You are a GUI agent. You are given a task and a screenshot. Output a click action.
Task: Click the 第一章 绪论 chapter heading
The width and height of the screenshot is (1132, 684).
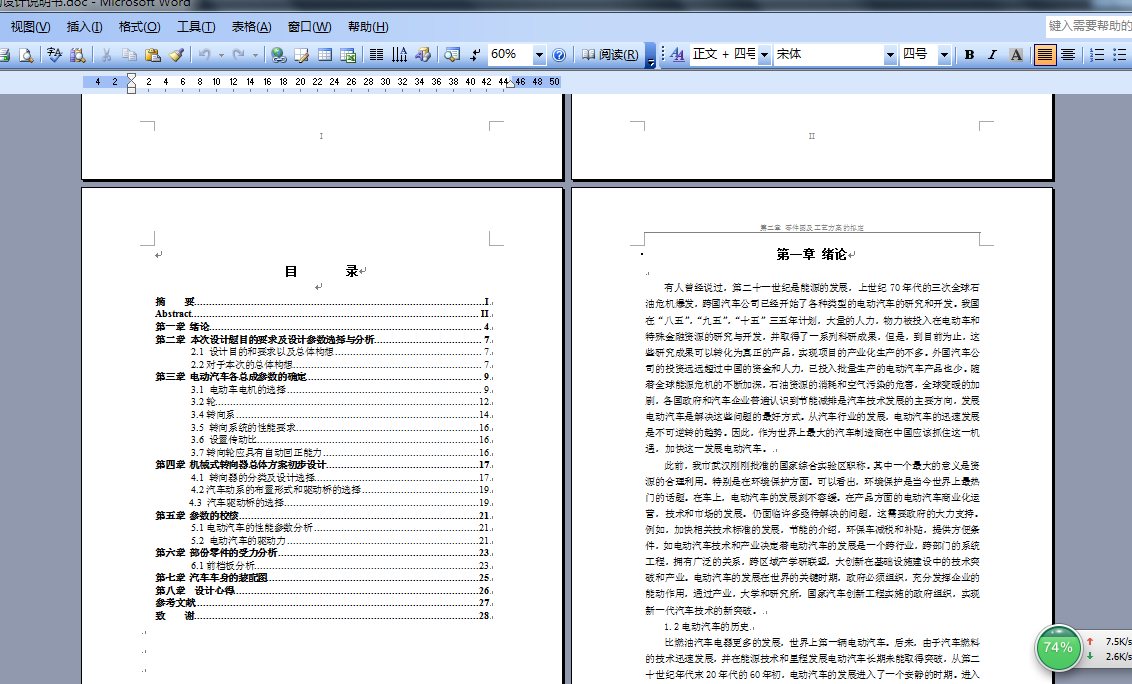coord(811,254)
